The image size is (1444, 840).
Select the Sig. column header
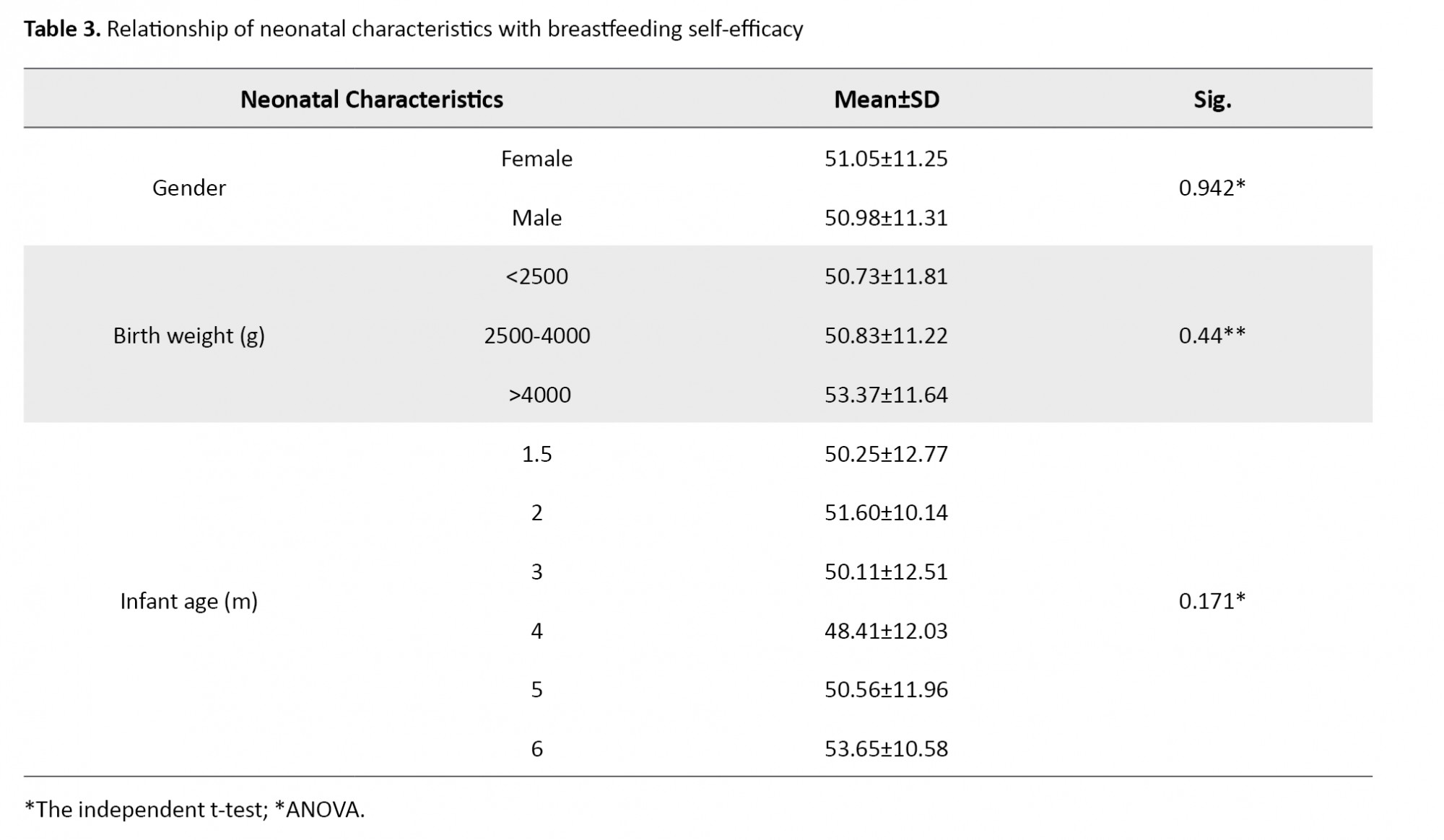pos(1212,100)
